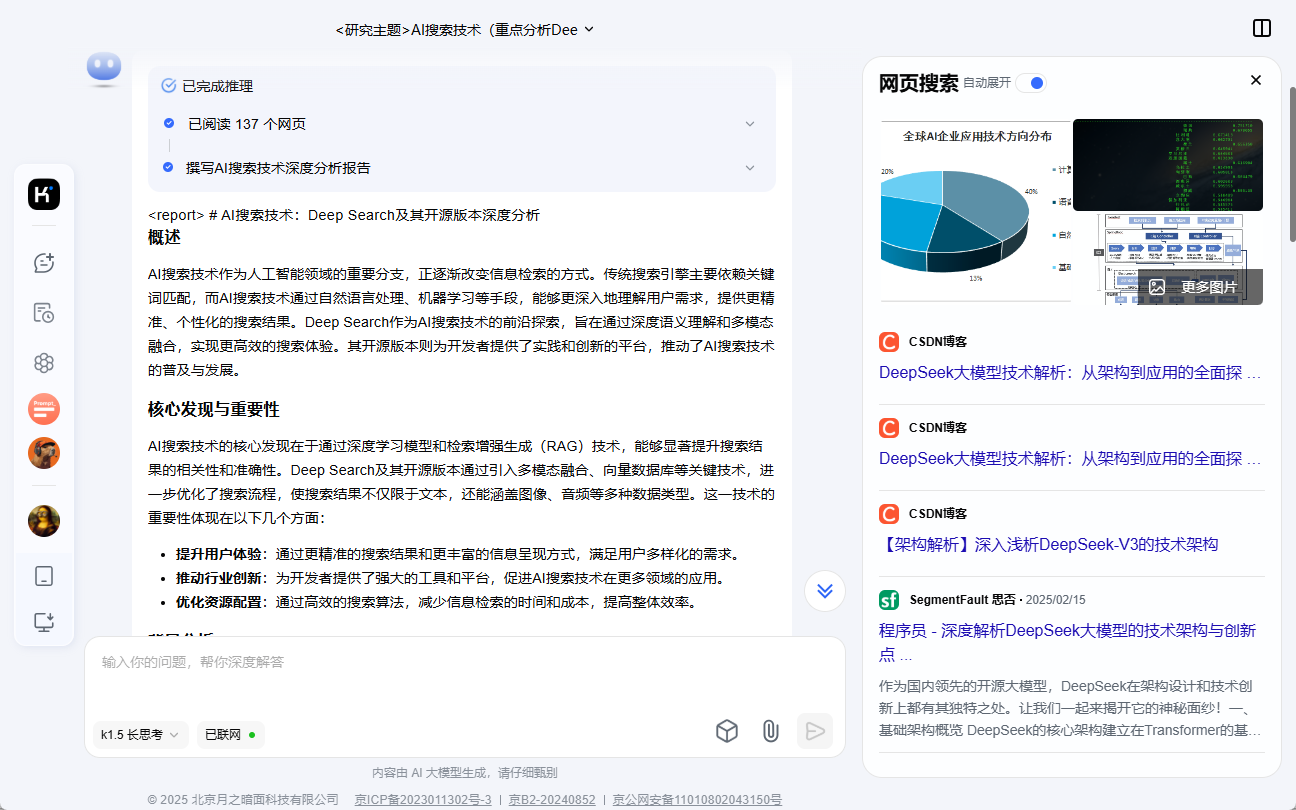Open link 程序员 - 深度解析DeepSeek大模型
Viewport: 1296px width, 810px height.
pos(1067,643)
